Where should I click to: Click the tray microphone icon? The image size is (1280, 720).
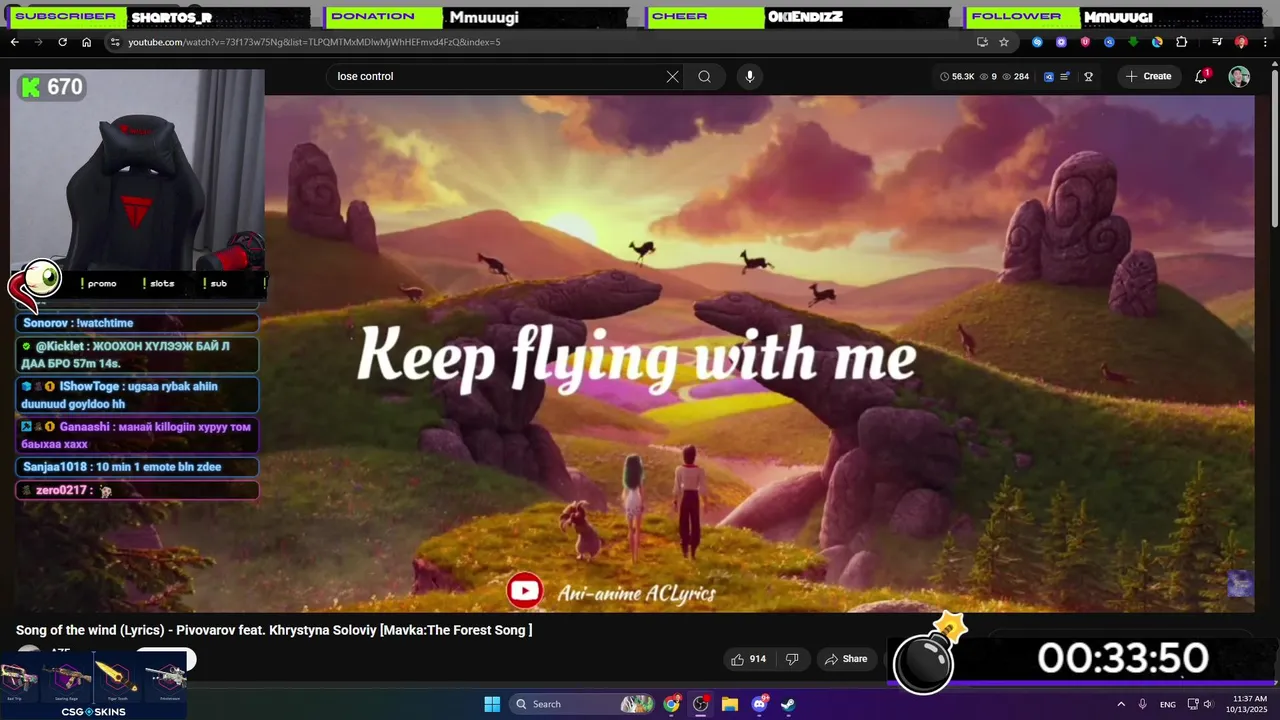click(x=1143, y=704)
